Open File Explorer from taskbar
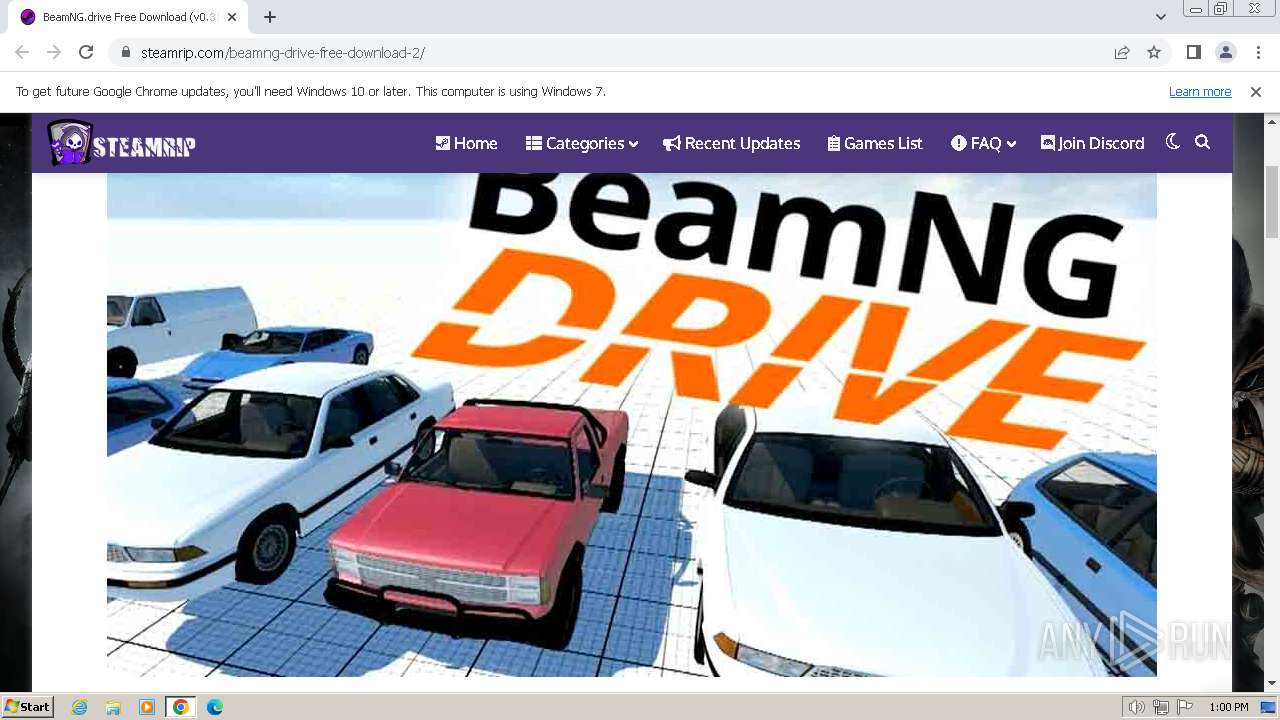 tap(113, 707)
